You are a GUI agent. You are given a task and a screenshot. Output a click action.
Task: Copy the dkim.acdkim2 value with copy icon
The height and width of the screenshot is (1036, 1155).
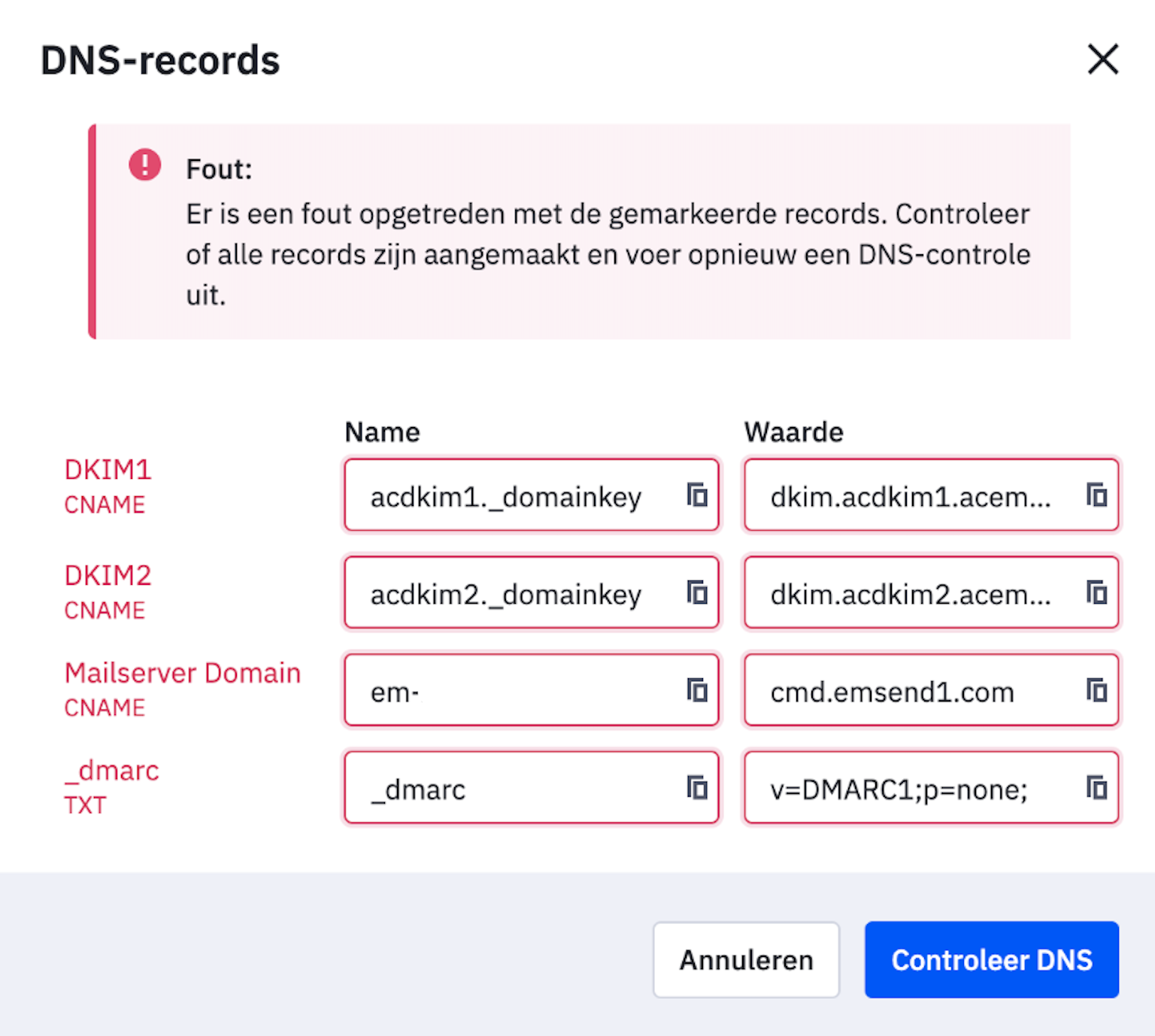coord(1097,592)
